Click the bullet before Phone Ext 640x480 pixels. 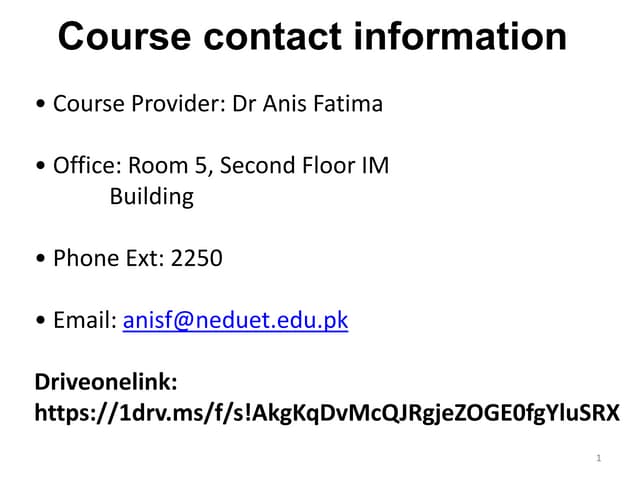click(39, 260)
